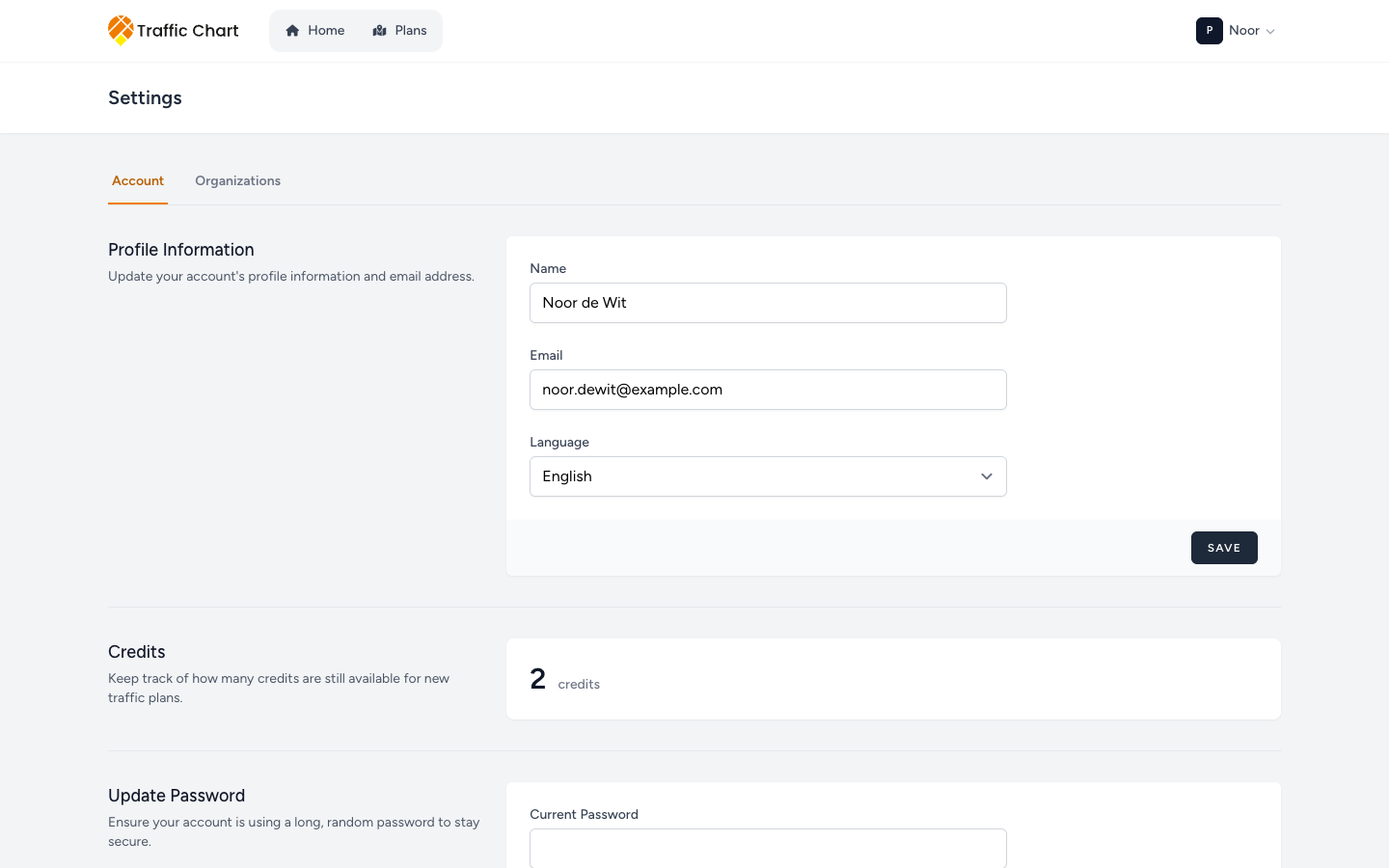Switch to the Organizations tab
This screenshot has height=868, width=1389.
pos(237,181)
